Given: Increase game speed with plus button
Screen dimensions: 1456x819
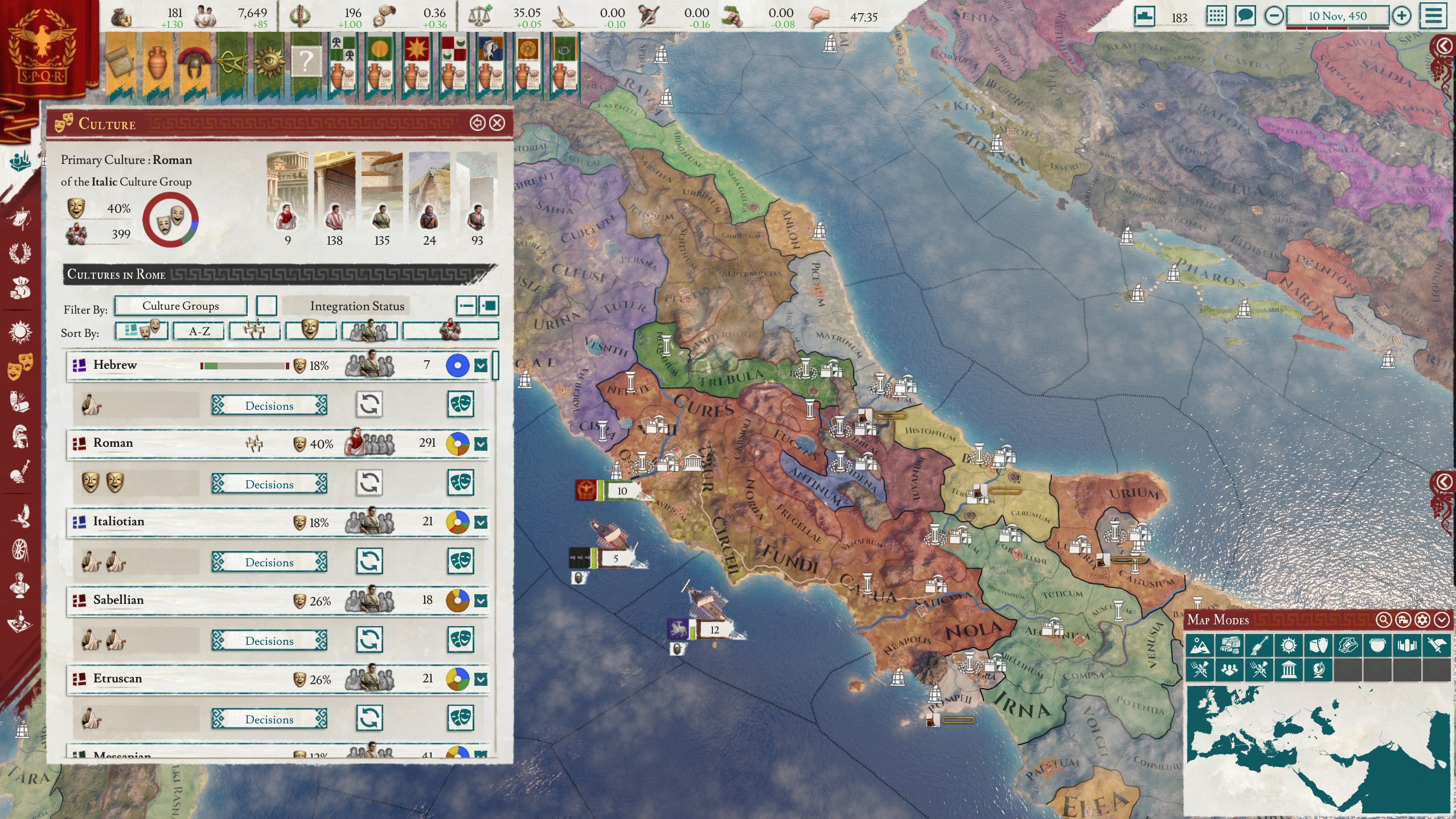Looking at the screenshot, I should pyautogui.click(x=1401, y=16).
